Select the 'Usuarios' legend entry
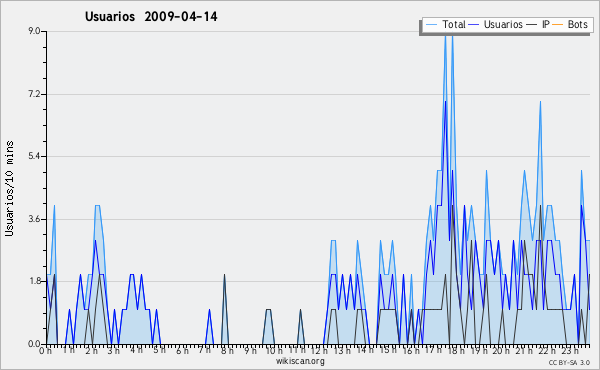The height and width of the screenshot is (370, 600). click(x=503, y=24)
